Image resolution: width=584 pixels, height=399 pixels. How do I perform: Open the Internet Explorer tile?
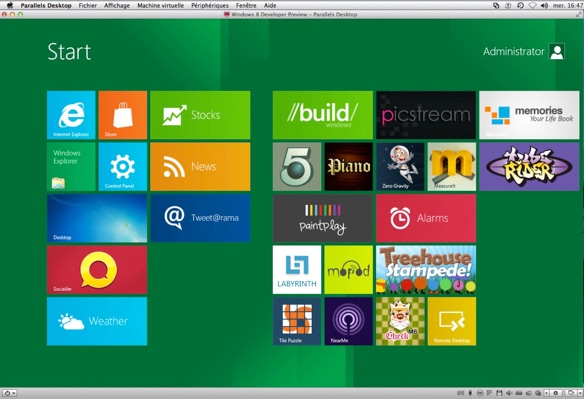tap(71, 115)
